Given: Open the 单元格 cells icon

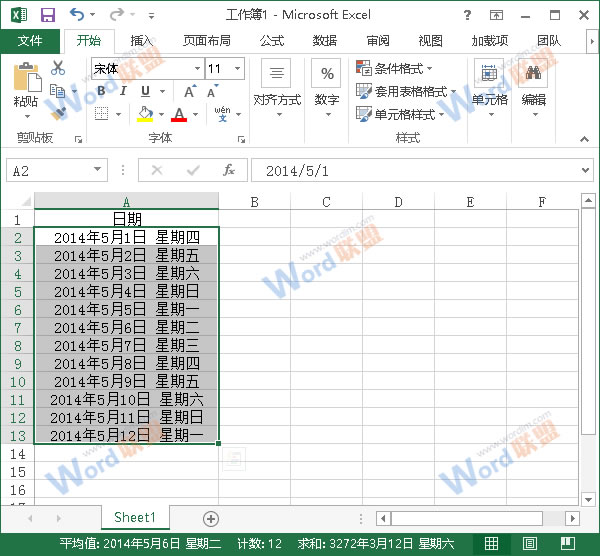Looking at the screenshot, I should (x=489, y=73).
